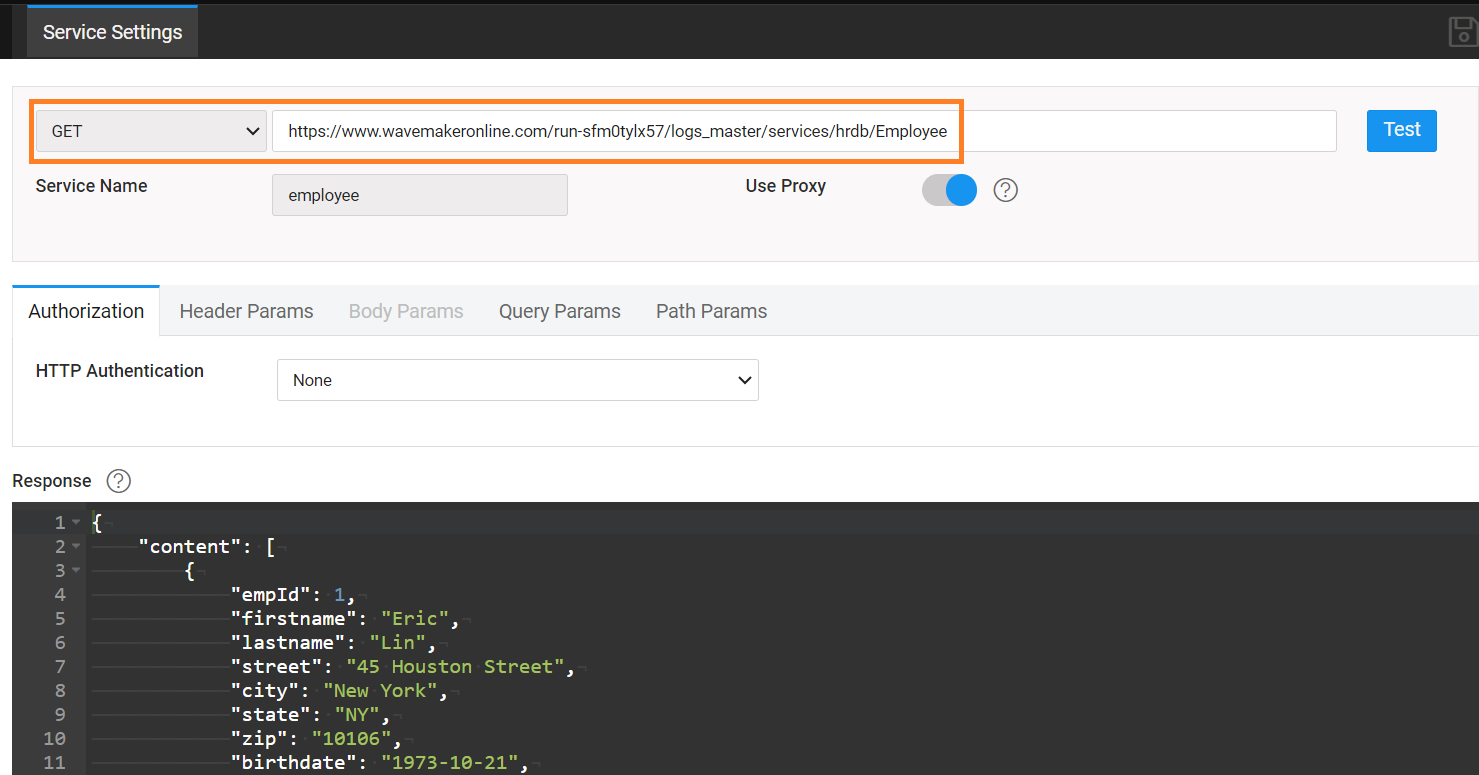Open the help icon beside Use Proxy
This screenshot has height=775, width=1479.
pyautogui.click(x=1005, y=190)
